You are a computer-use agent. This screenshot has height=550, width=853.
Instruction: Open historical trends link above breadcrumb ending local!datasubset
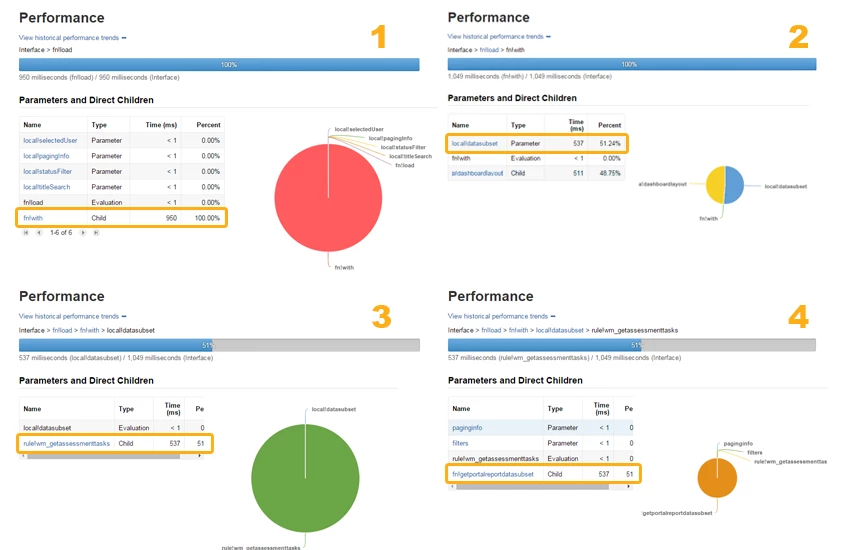[72, 316]
